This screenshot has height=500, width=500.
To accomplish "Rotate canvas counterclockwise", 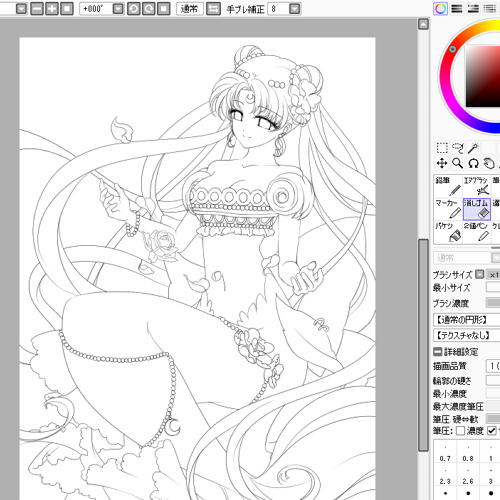I will click(133, 9).
